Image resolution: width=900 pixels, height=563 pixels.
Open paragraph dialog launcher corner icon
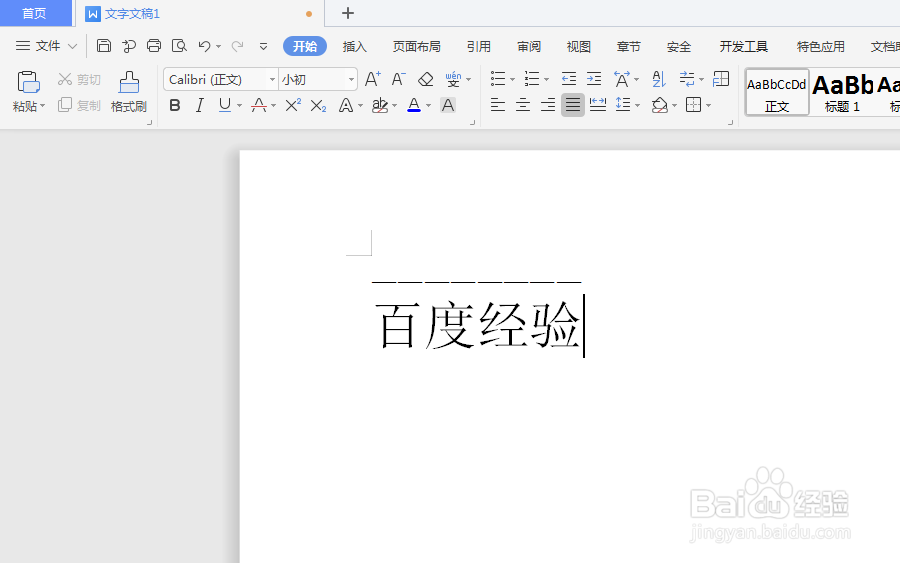point(730,122)
